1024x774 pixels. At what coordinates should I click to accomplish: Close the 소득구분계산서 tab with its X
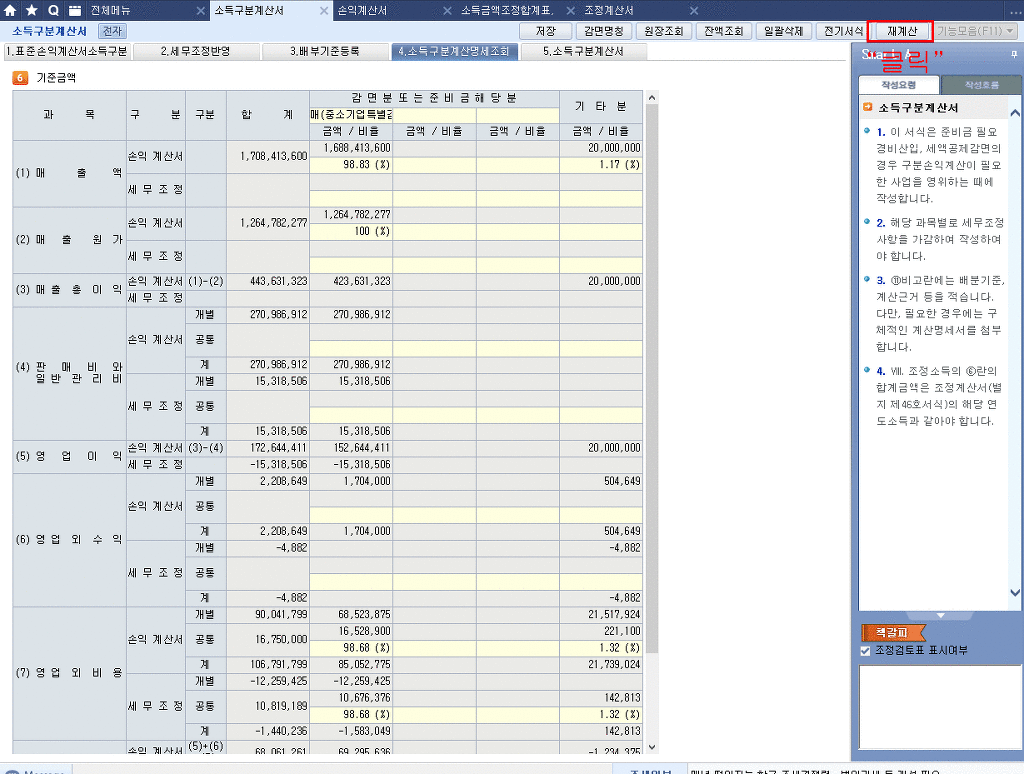(x=324, y=10)
